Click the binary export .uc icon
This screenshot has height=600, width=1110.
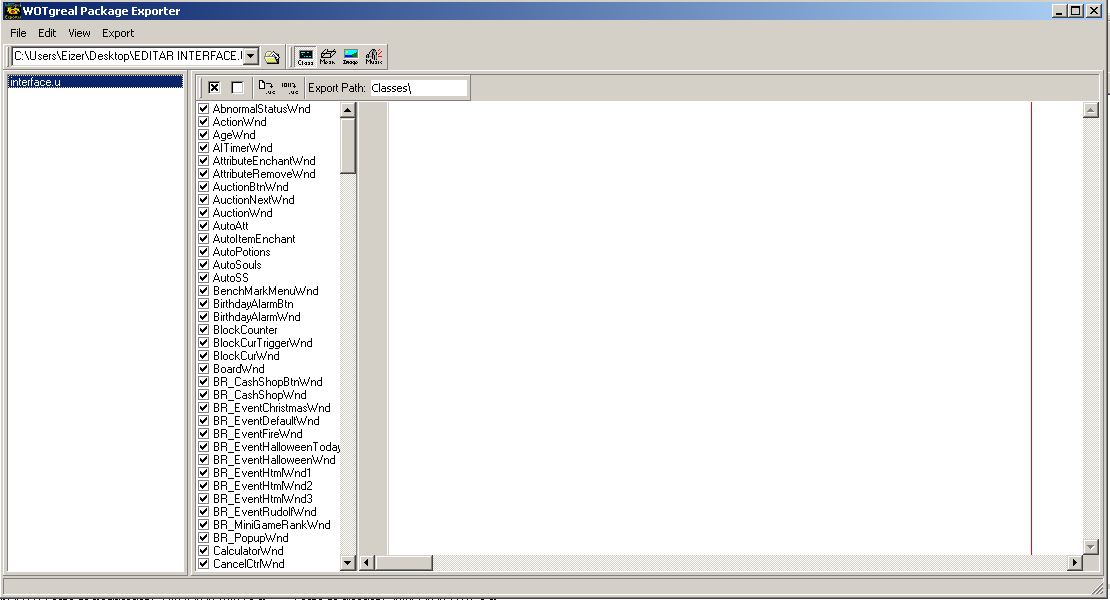[x=289, y=88]
